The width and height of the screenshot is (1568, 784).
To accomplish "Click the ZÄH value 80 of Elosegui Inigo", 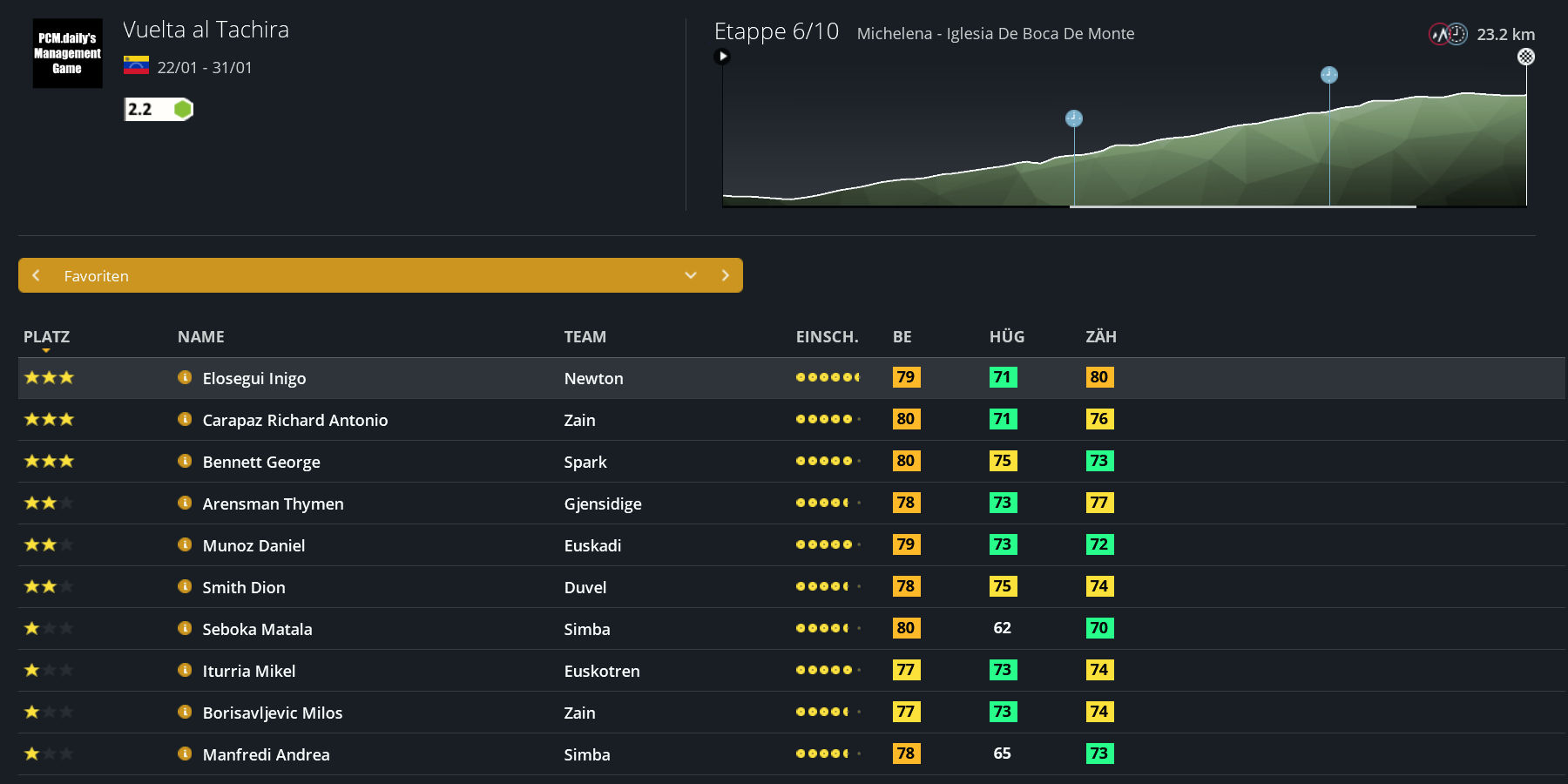I will click(1099, 377).
